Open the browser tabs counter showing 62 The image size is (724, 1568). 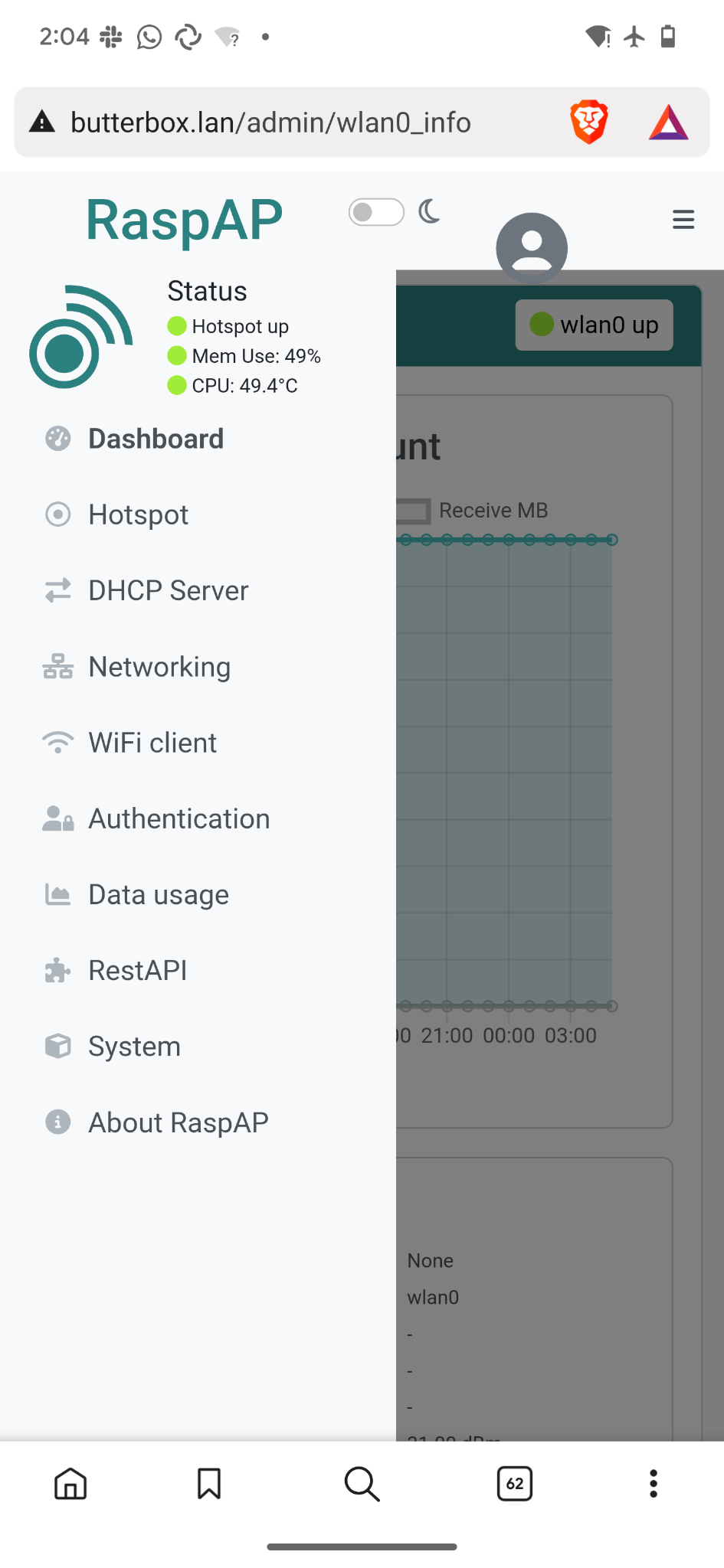coord(514,1484)
